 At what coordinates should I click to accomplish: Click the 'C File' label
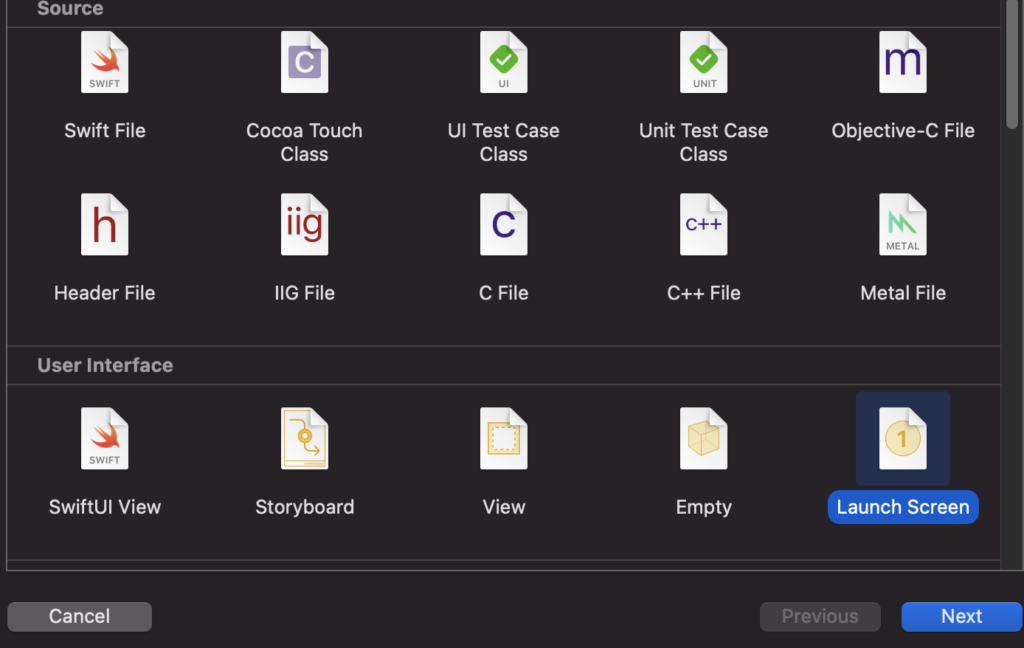click(x=504, y=293)
